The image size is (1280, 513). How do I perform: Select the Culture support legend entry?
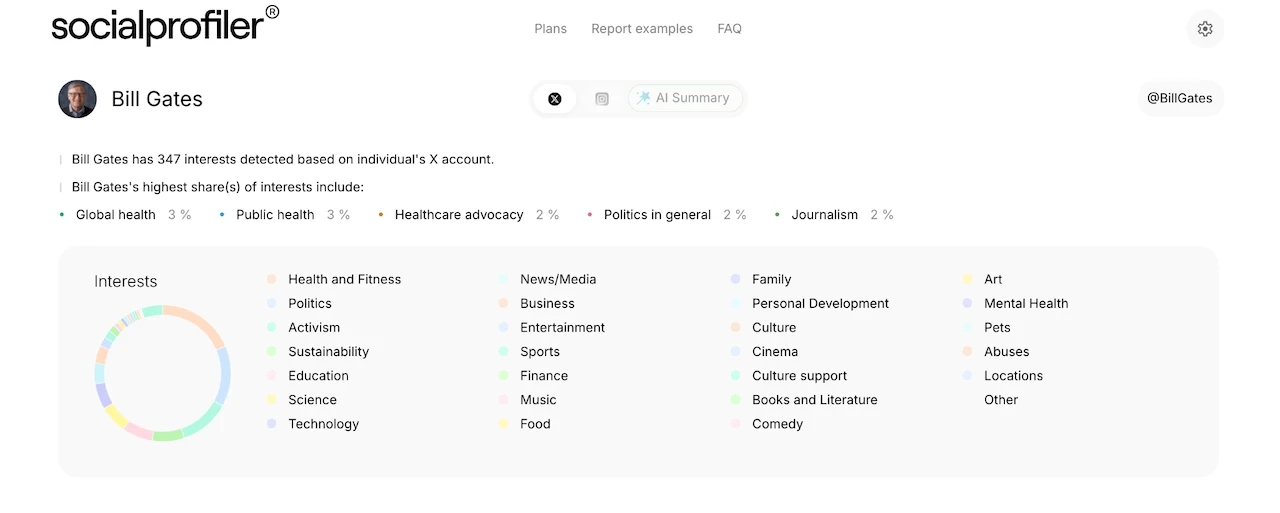(x=789, y=376)
